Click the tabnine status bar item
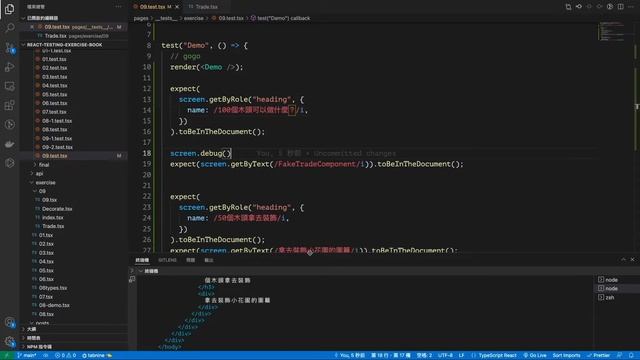Image resolution: width=640 pixels, height=360 pixels. pos(97,356)
